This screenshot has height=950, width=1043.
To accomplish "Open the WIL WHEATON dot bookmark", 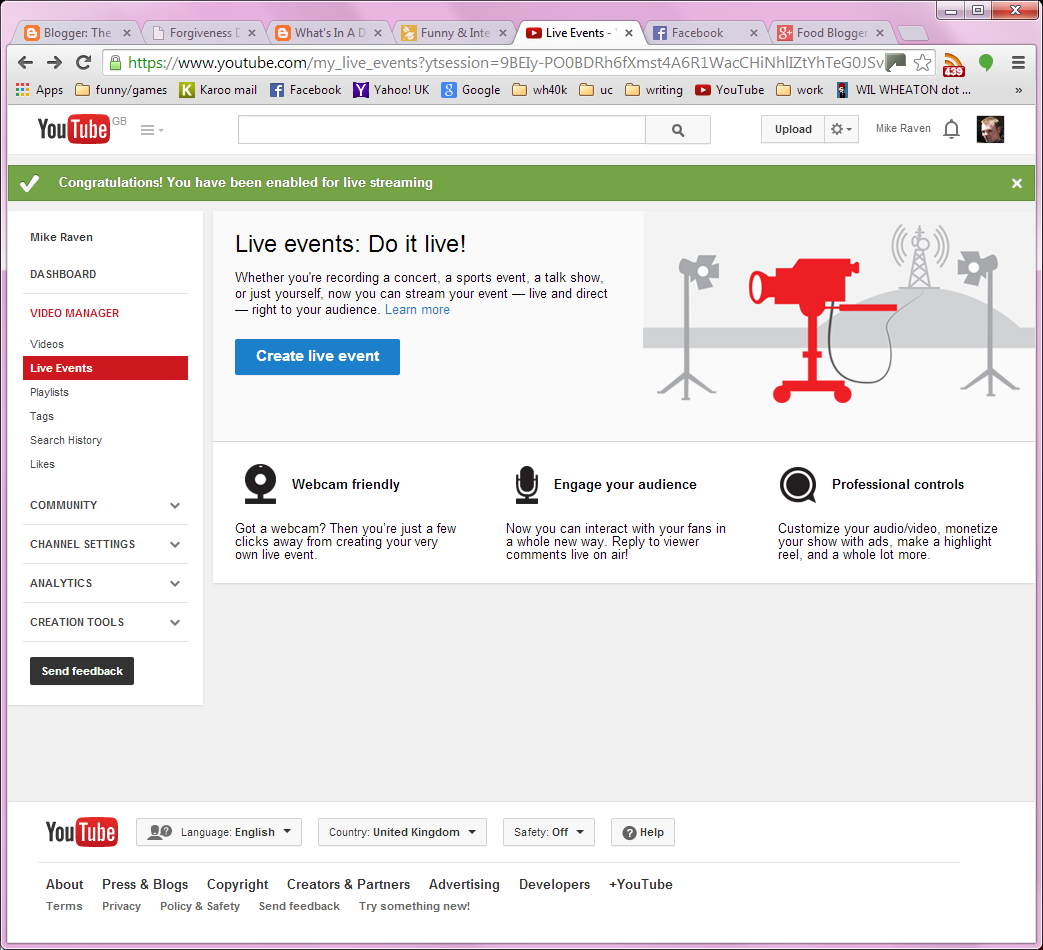I will (903, 90).
